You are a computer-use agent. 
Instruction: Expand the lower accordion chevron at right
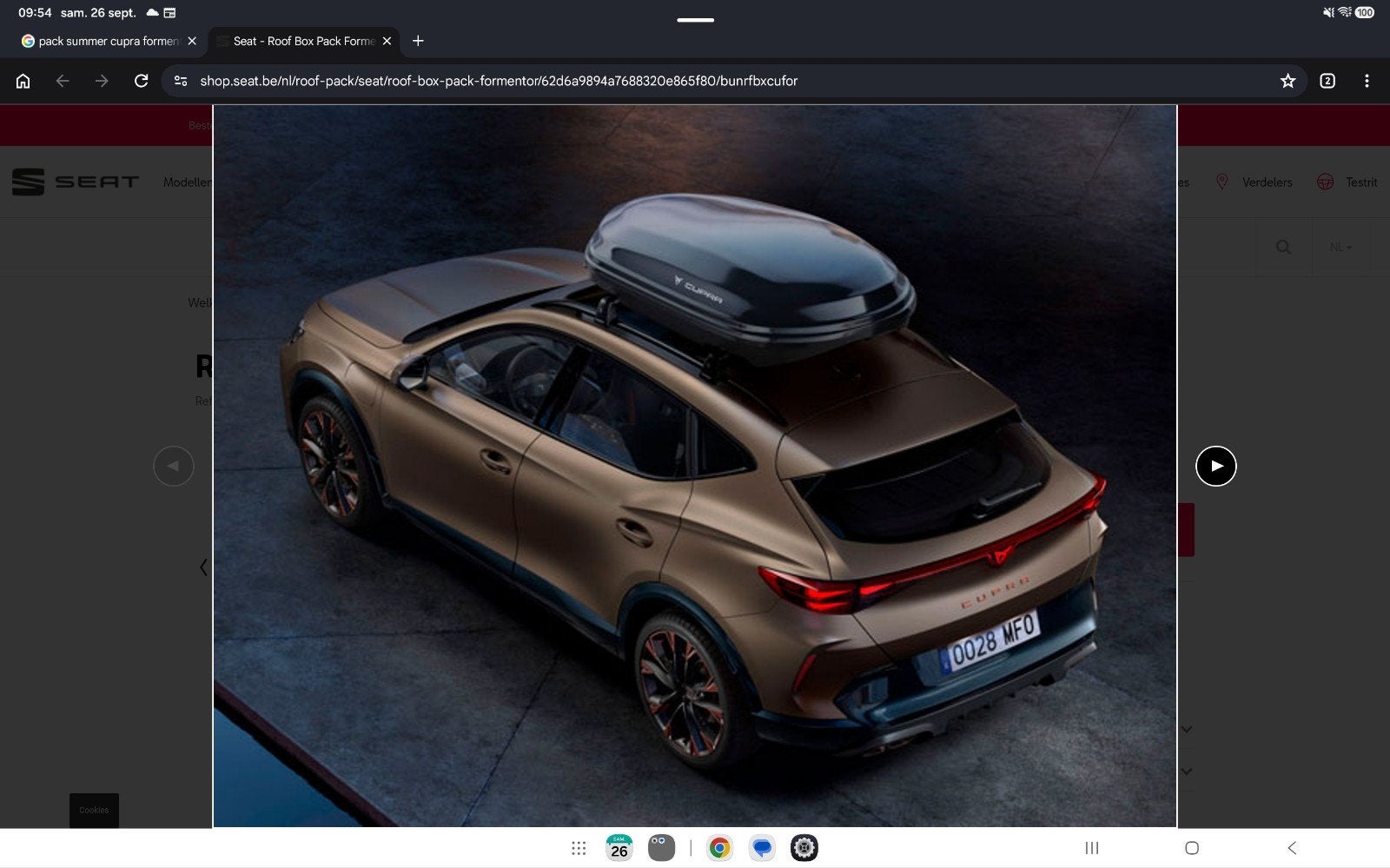click(x=1187, y=771)
